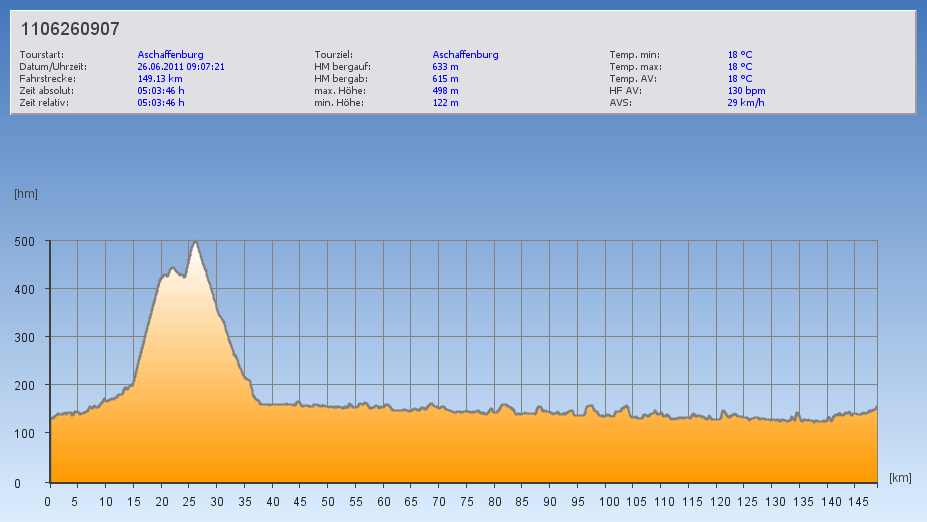Click the date value 26.06.2011 09:07:21

pyautogui.click(x=180, y=67)
